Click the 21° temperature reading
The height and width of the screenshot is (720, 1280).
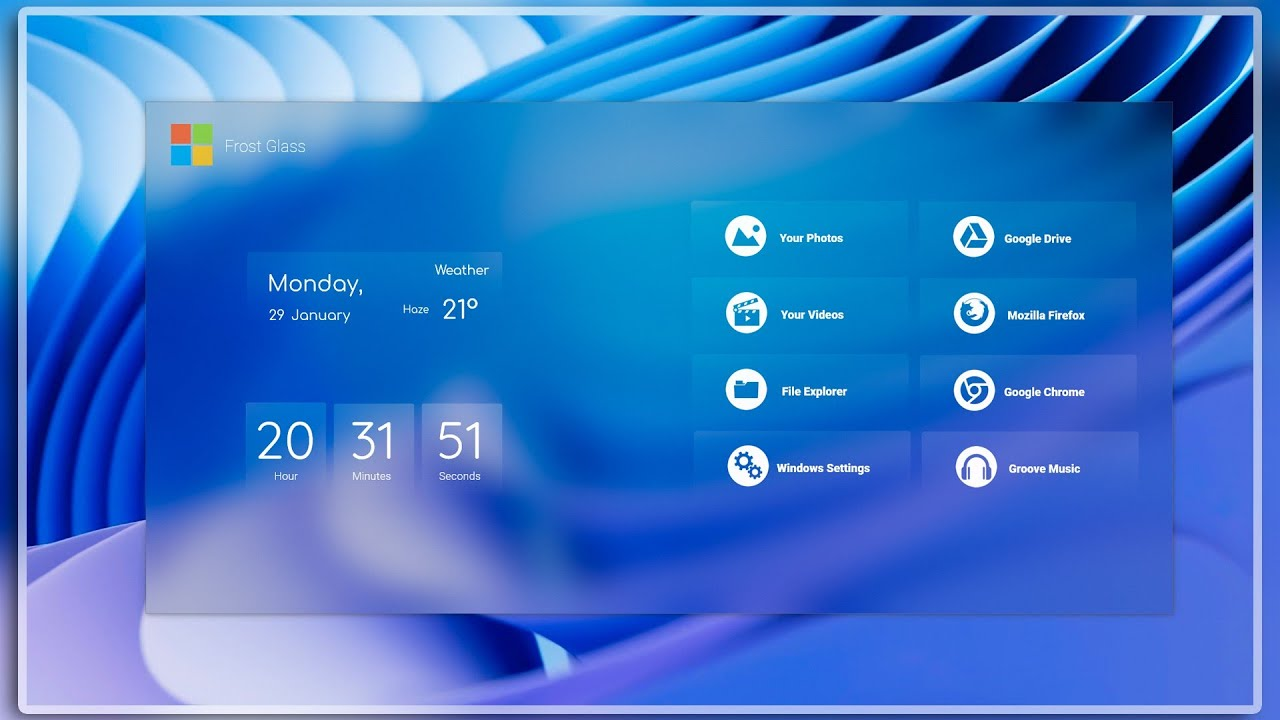(460, 310)
